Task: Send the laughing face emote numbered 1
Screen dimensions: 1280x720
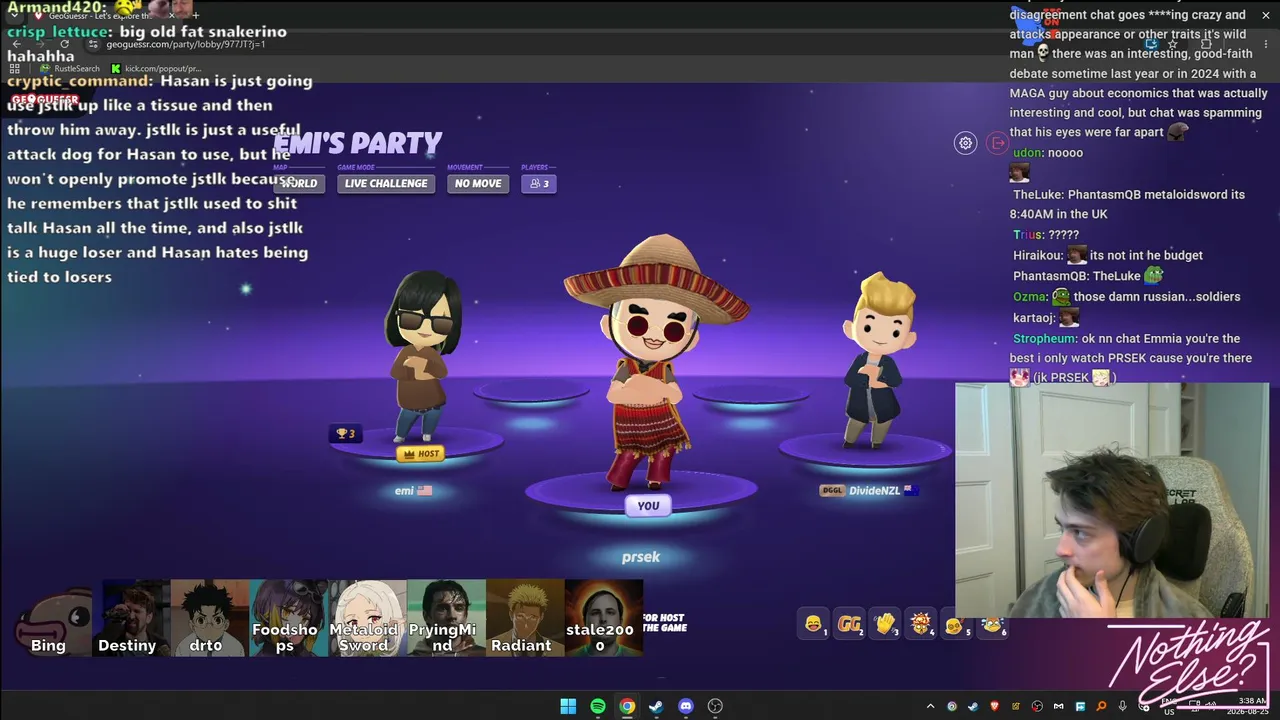Action: [814, 624]
